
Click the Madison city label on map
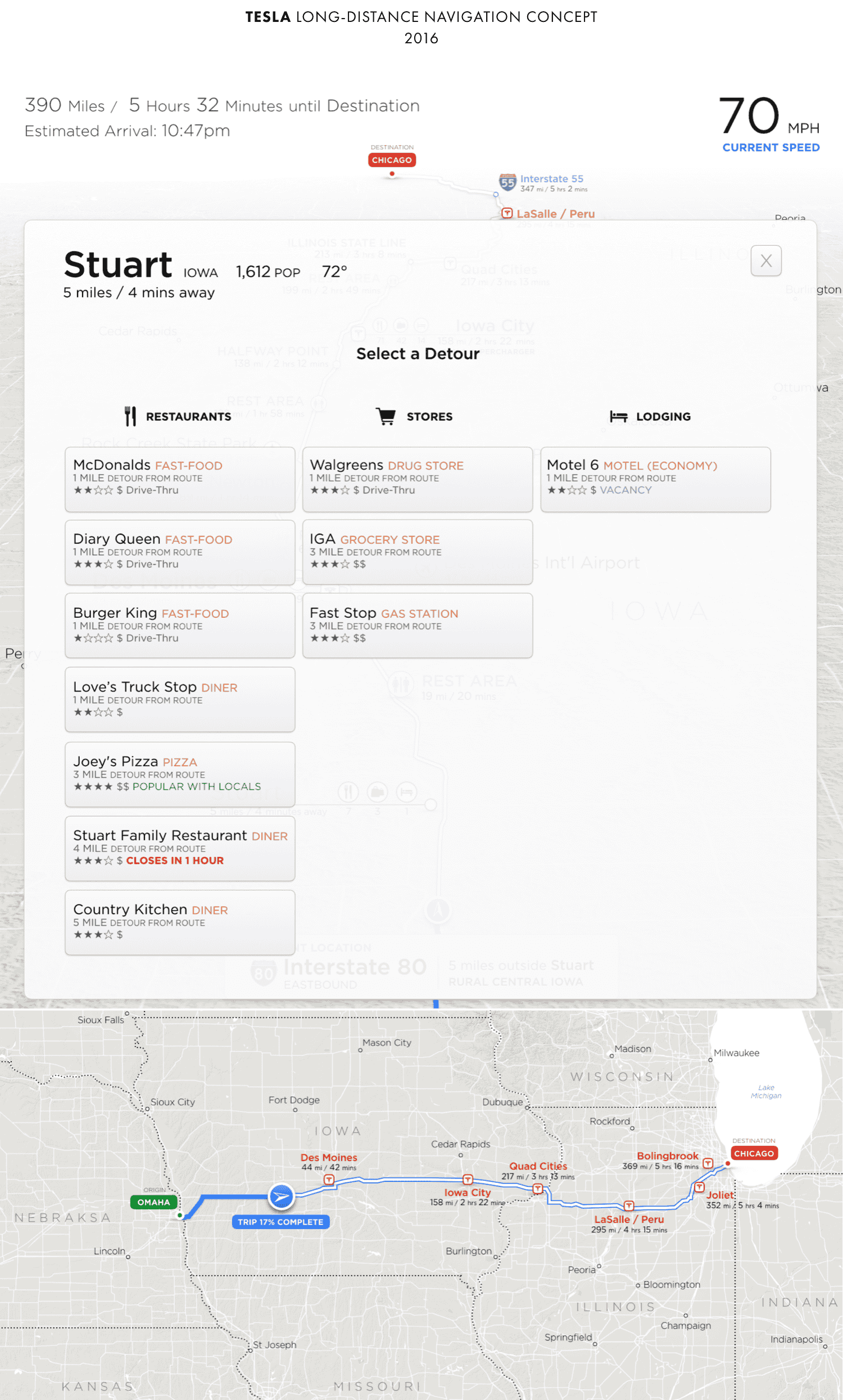[x=633, y=1048]
